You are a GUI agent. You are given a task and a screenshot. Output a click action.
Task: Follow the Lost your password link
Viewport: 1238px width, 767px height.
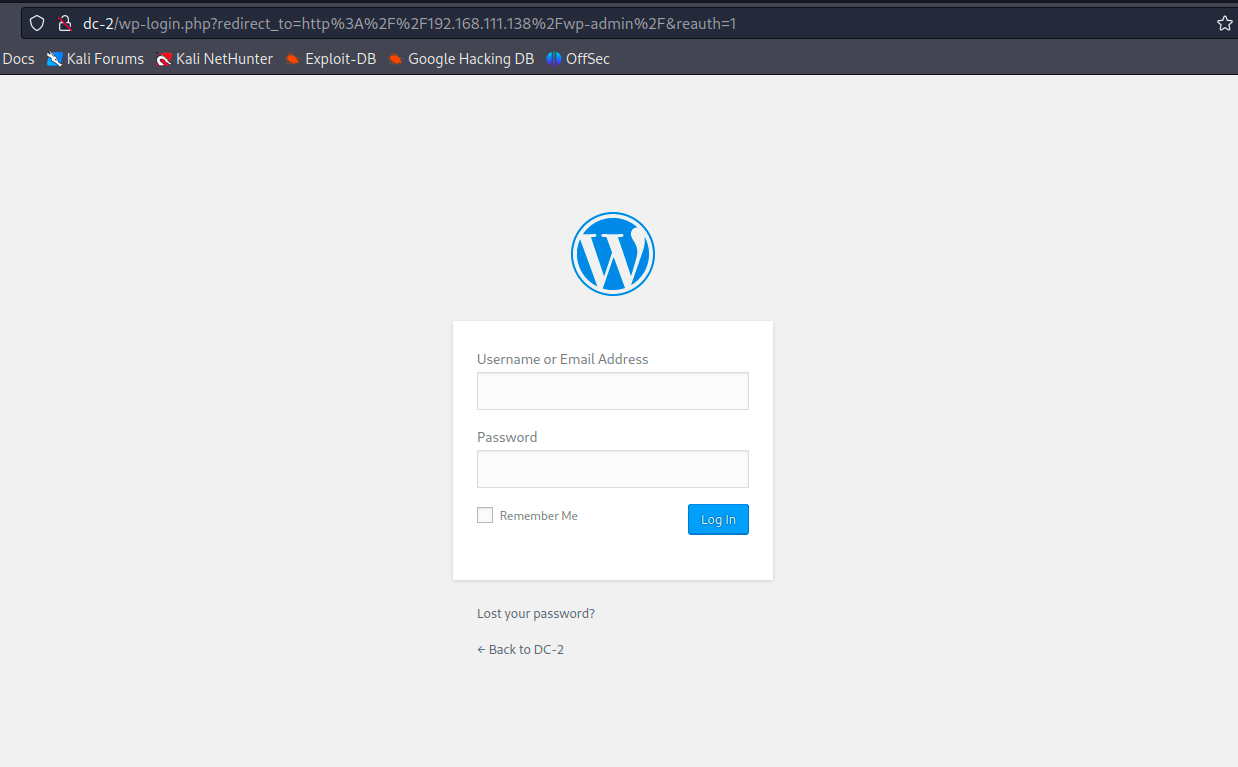(x=536, y=613)
